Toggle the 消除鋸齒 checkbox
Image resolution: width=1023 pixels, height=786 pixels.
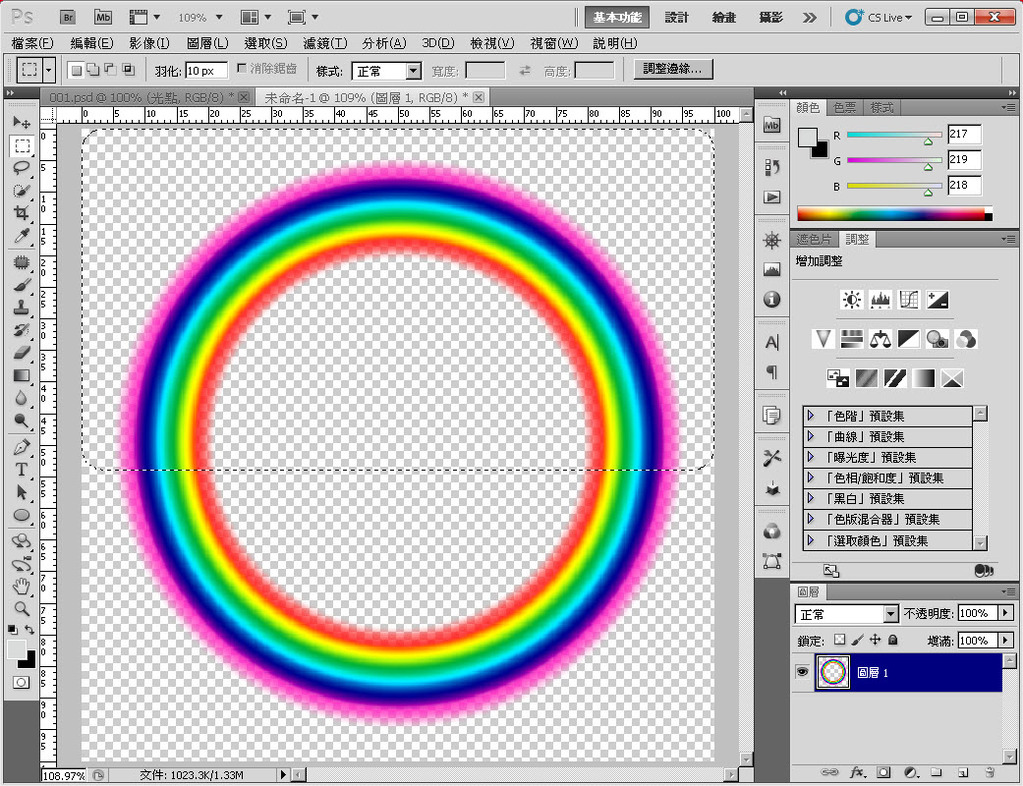(x=242, y=70)
